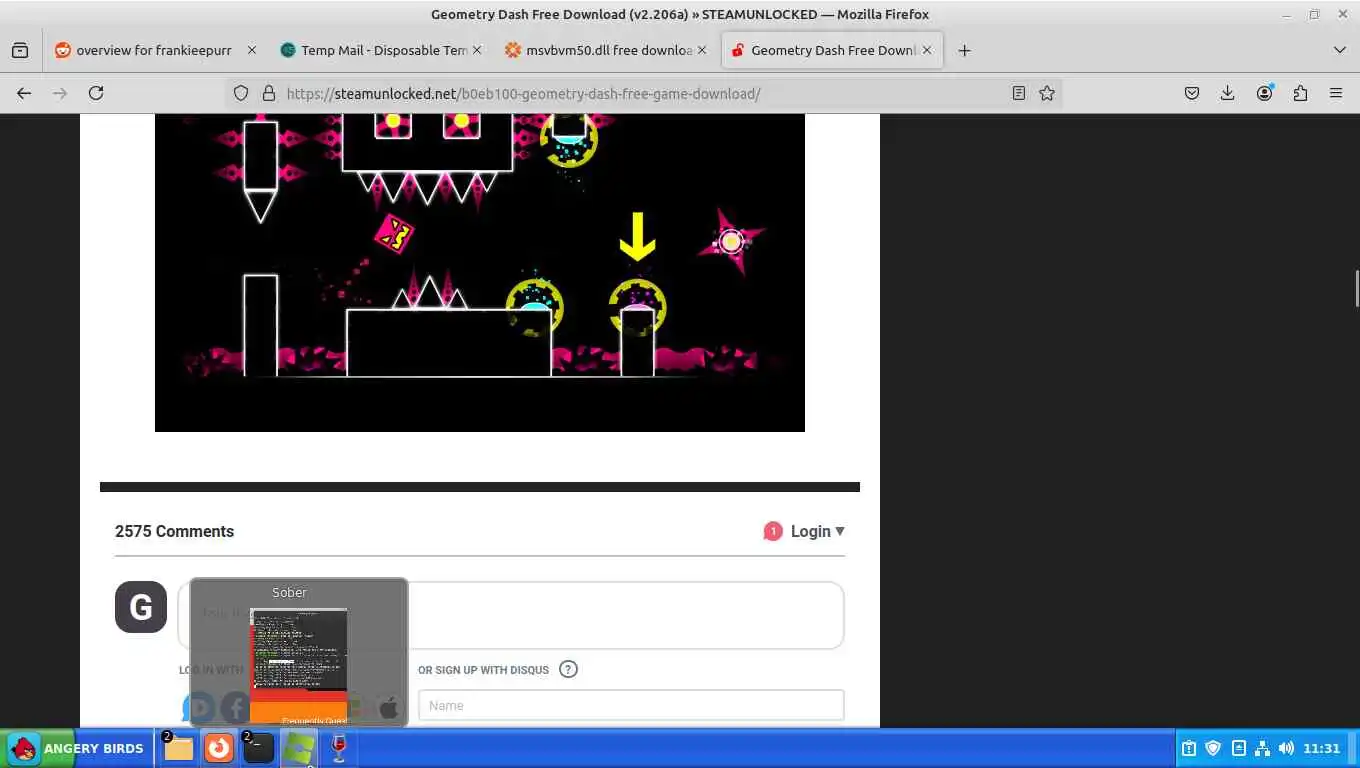The image size is (1360, 768).
Task: Open the clipboard alert tray icon
Action: (1189, 748)
